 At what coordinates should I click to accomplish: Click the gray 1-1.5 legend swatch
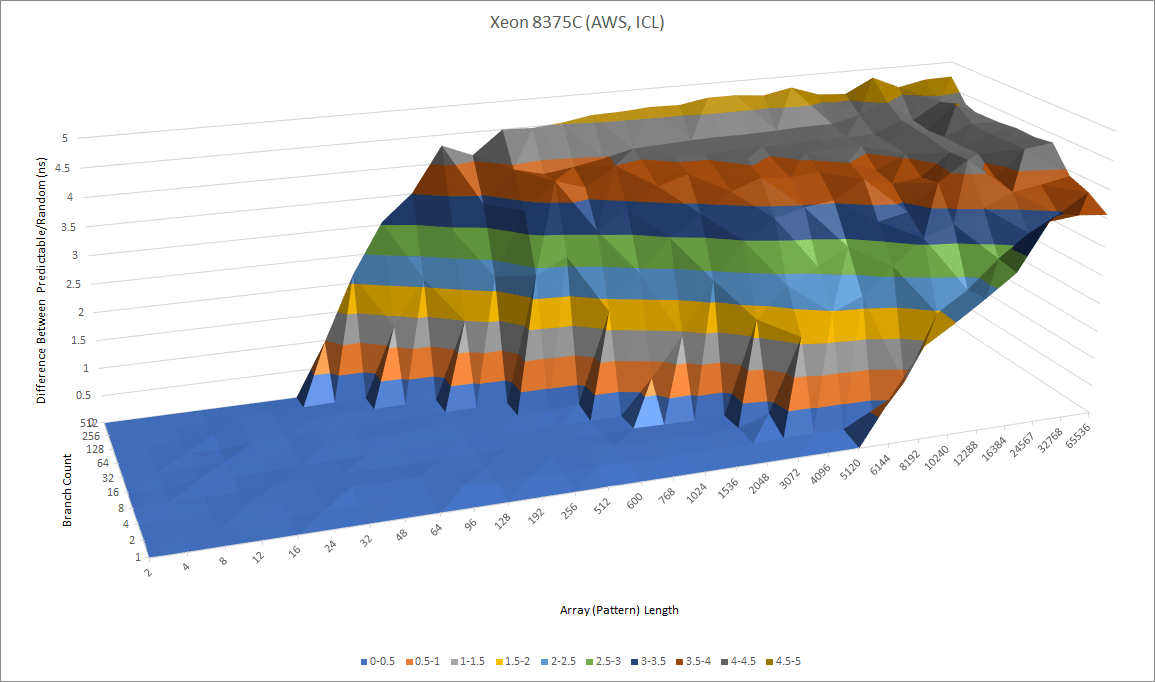tap(454, 661)
